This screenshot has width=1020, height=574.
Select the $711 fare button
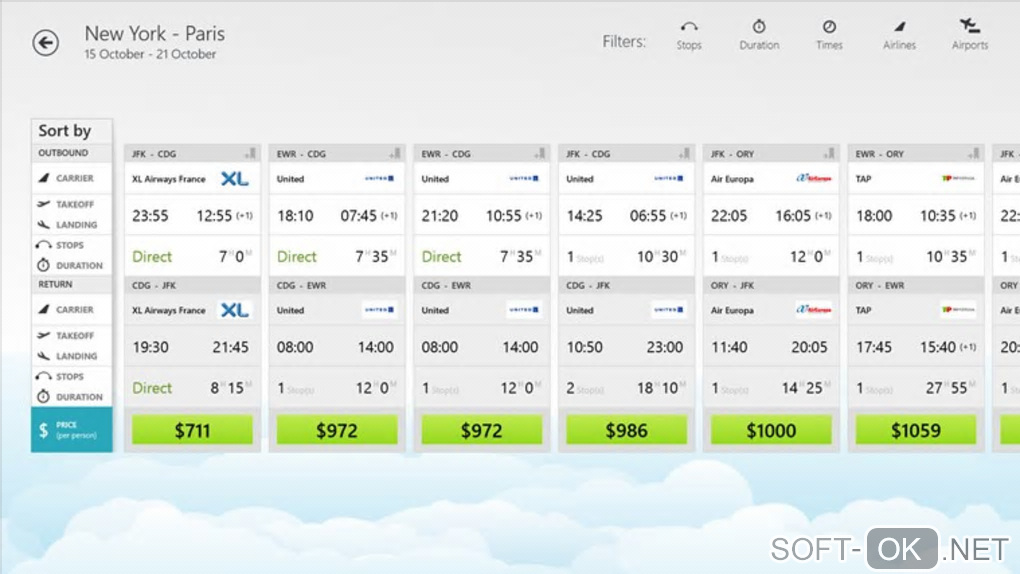193,430
